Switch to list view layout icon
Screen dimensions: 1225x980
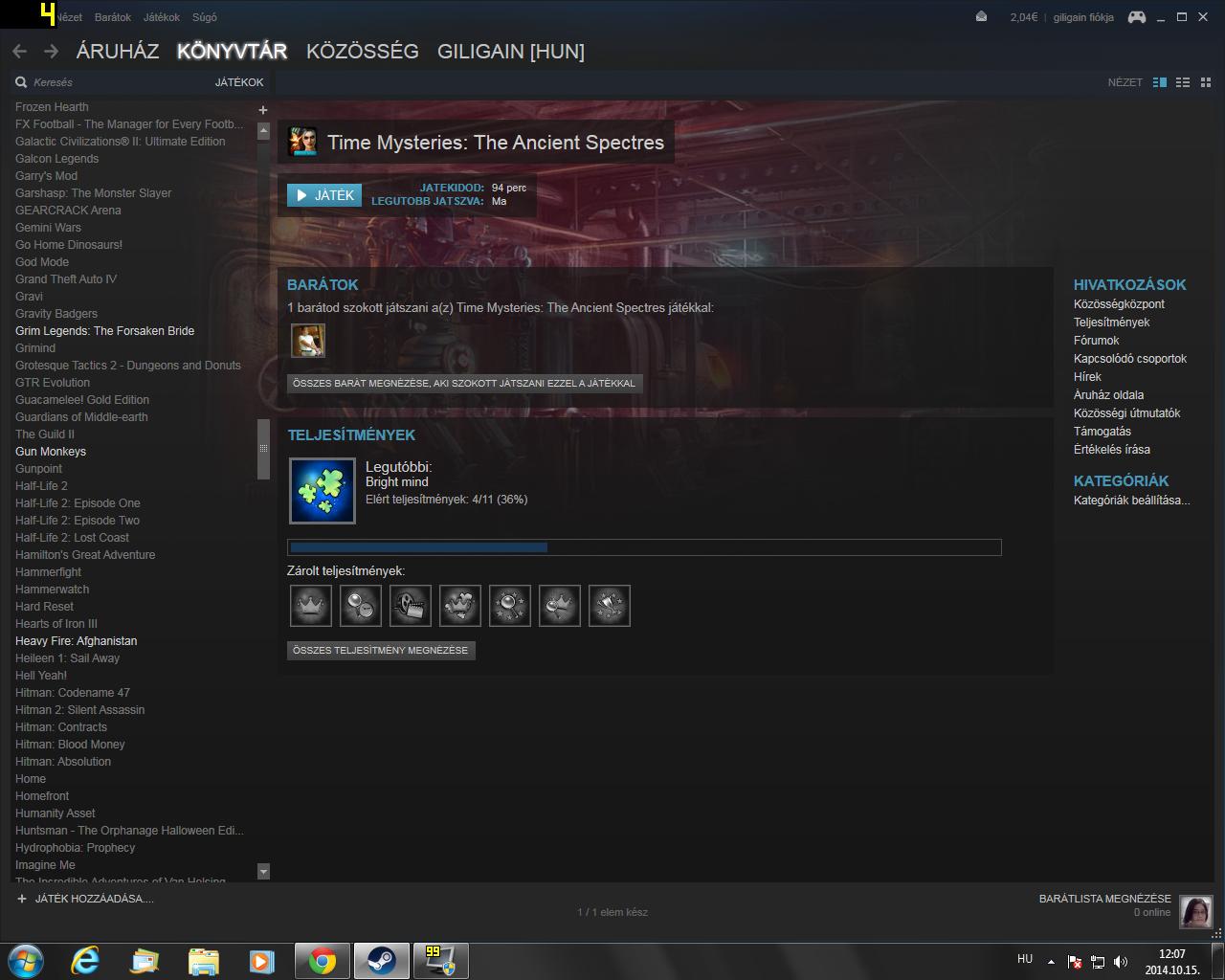[x=1183, y=82]
